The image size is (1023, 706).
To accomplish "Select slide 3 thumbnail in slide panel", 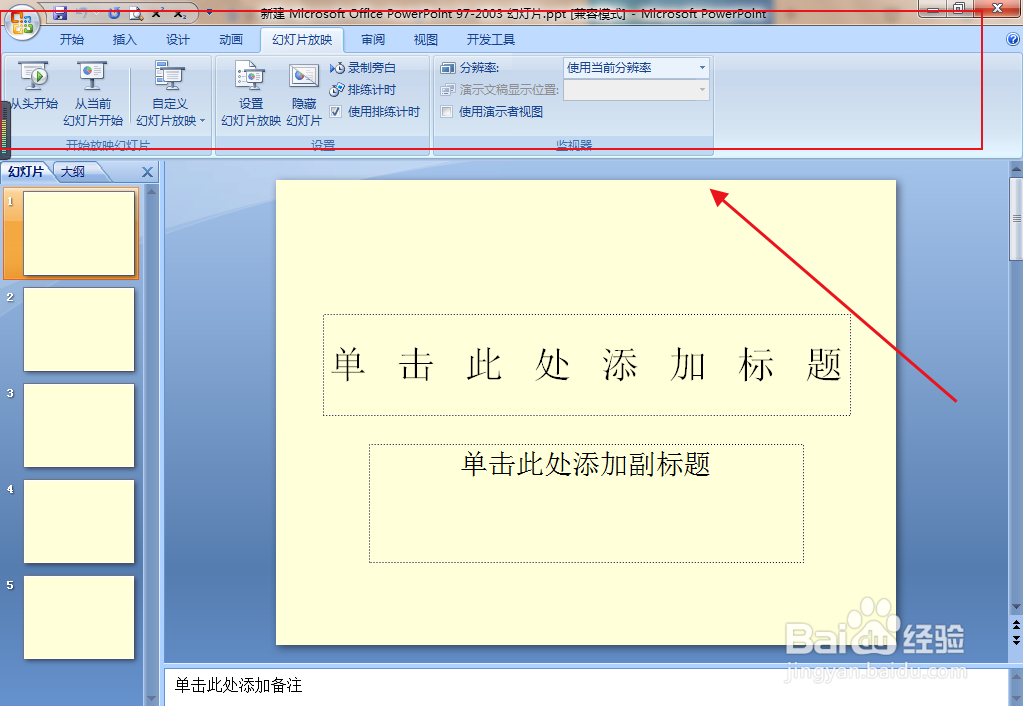I will click(79, 426).
